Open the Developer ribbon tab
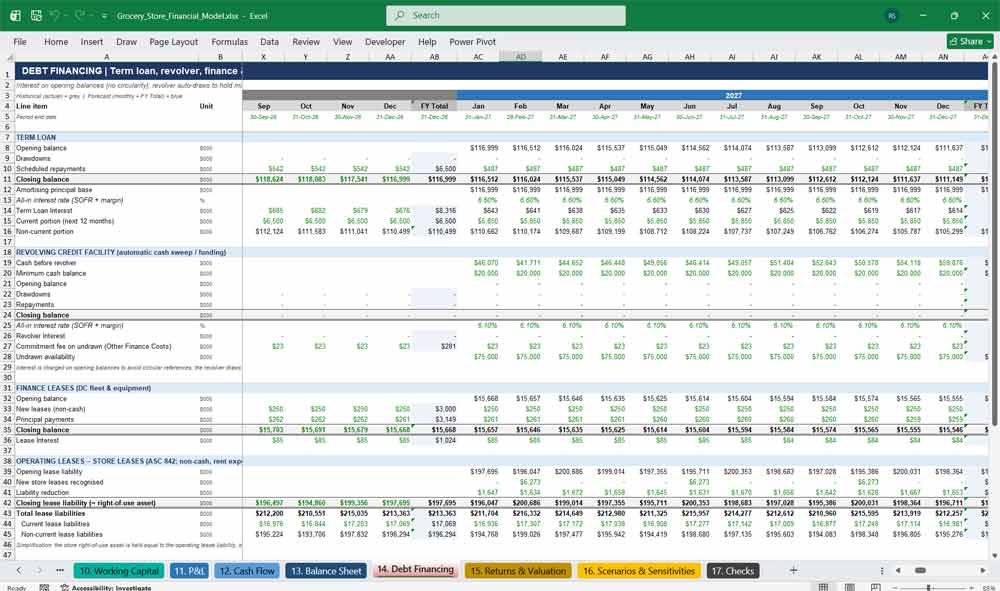Screen dimensions: 1000x591 pyautogui.click(x=385, y=41)
